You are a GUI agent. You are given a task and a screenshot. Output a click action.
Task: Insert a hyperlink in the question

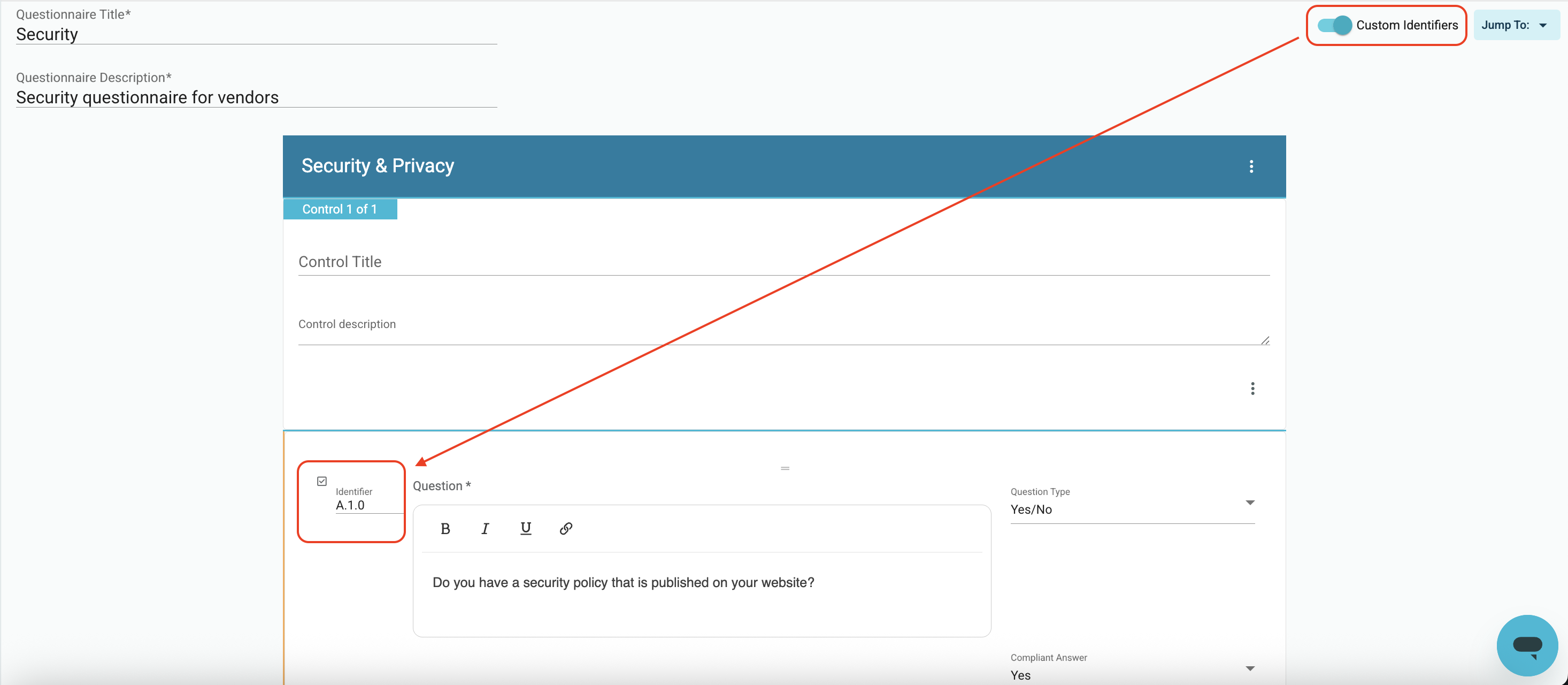566,529
